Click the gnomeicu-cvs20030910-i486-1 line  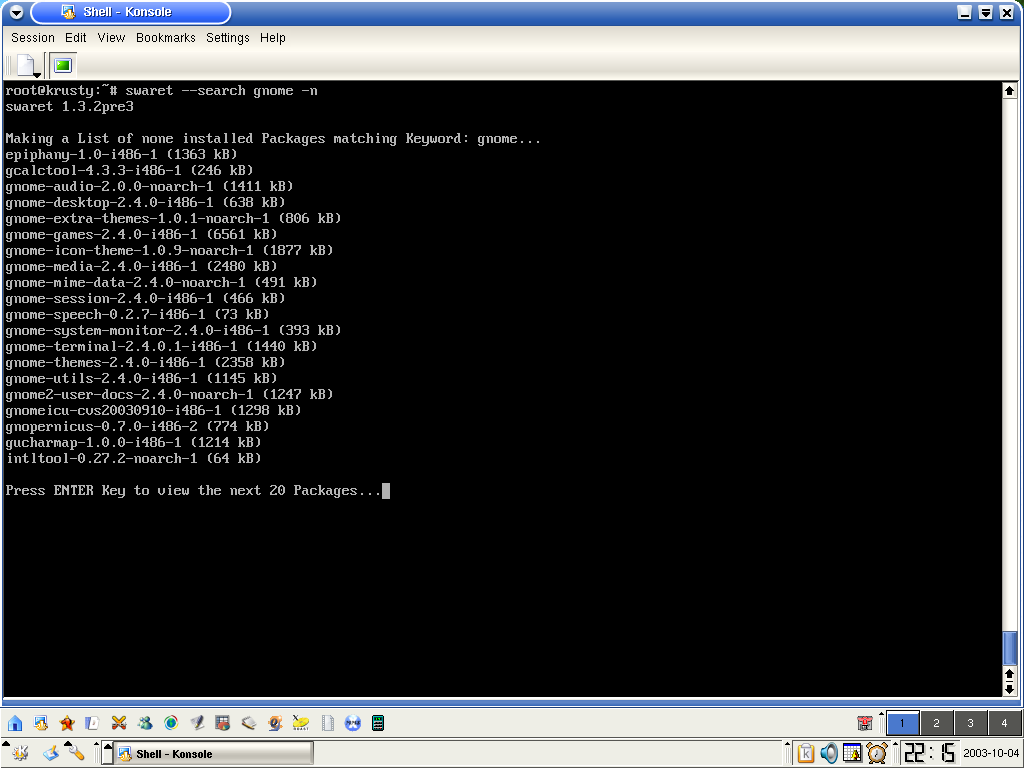pos(153,410)
